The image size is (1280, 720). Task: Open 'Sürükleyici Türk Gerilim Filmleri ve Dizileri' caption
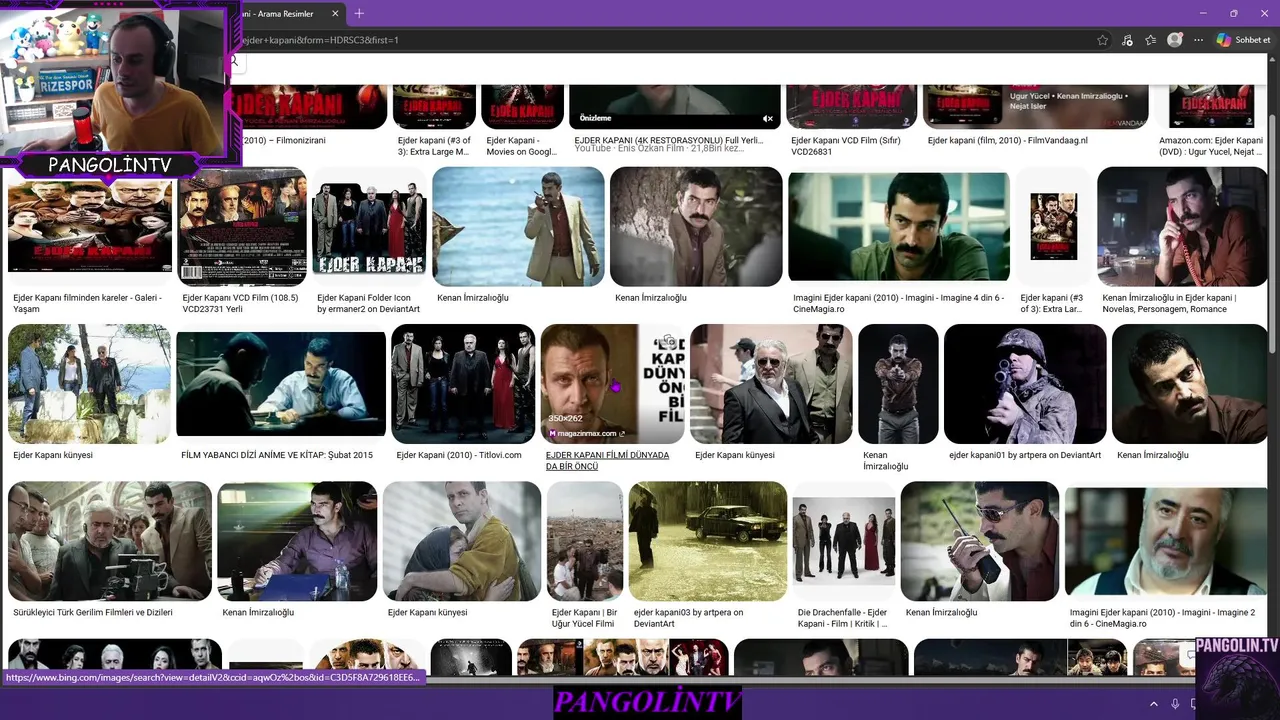(93, 612)
